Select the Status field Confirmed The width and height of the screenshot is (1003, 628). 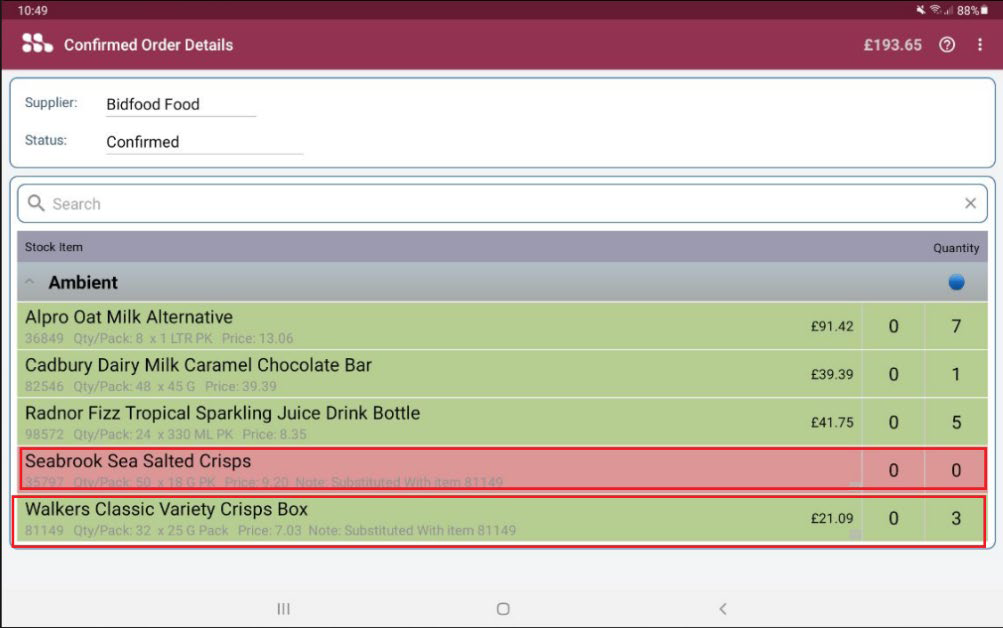(x=203, y=142)
